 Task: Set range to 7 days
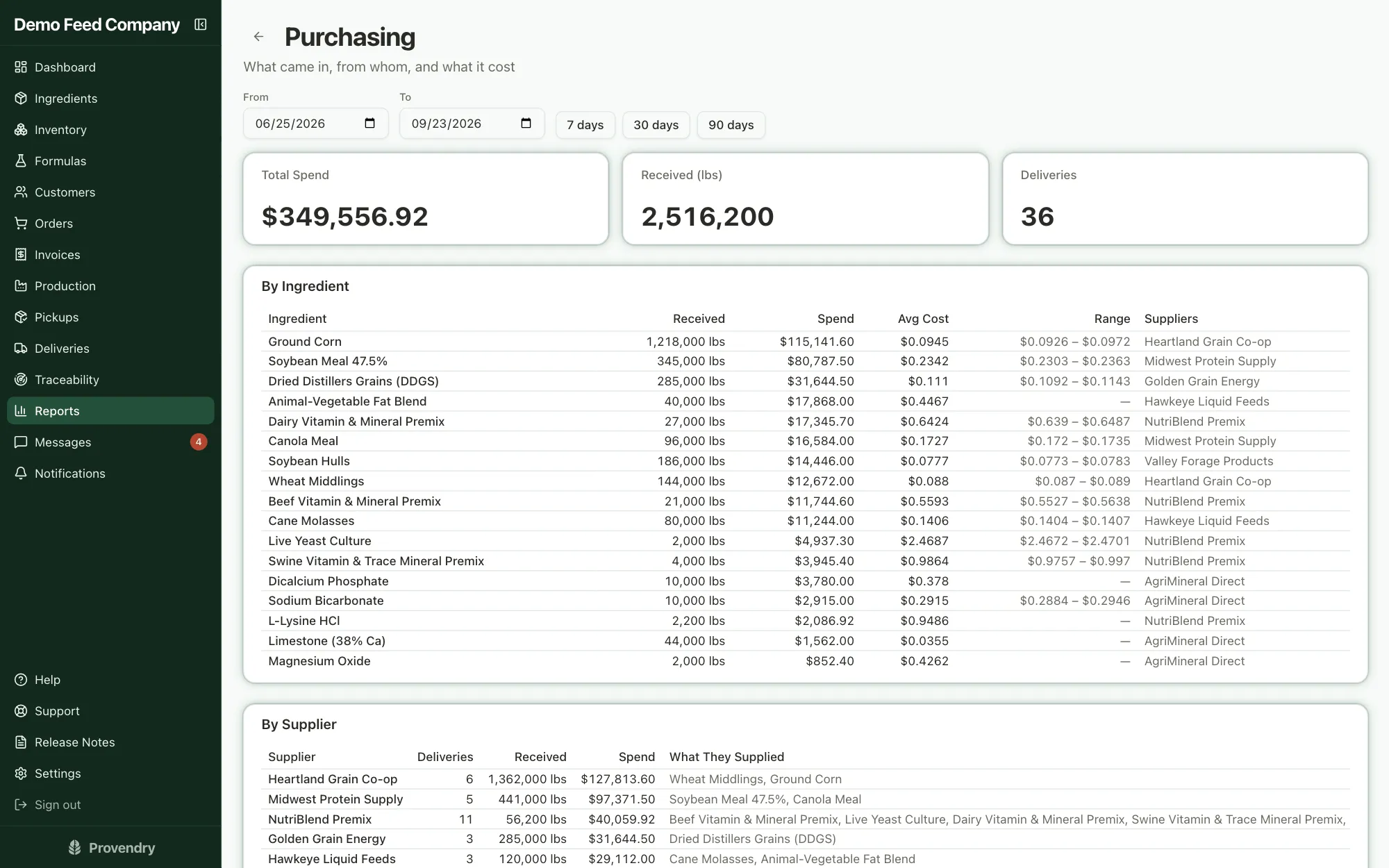(x=585, y=125)
